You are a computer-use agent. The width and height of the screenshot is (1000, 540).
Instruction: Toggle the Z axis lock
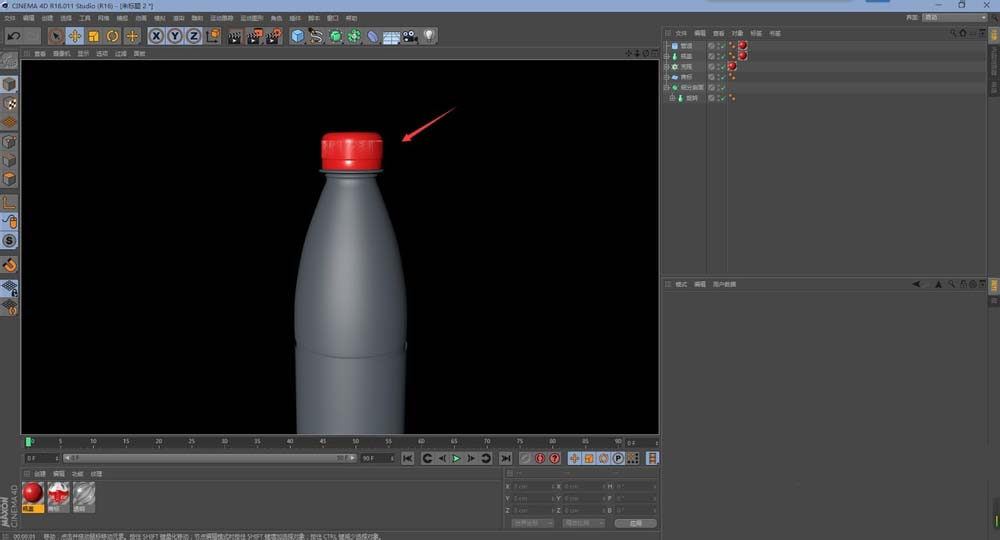pyautogui.click(x=192, y=36)
